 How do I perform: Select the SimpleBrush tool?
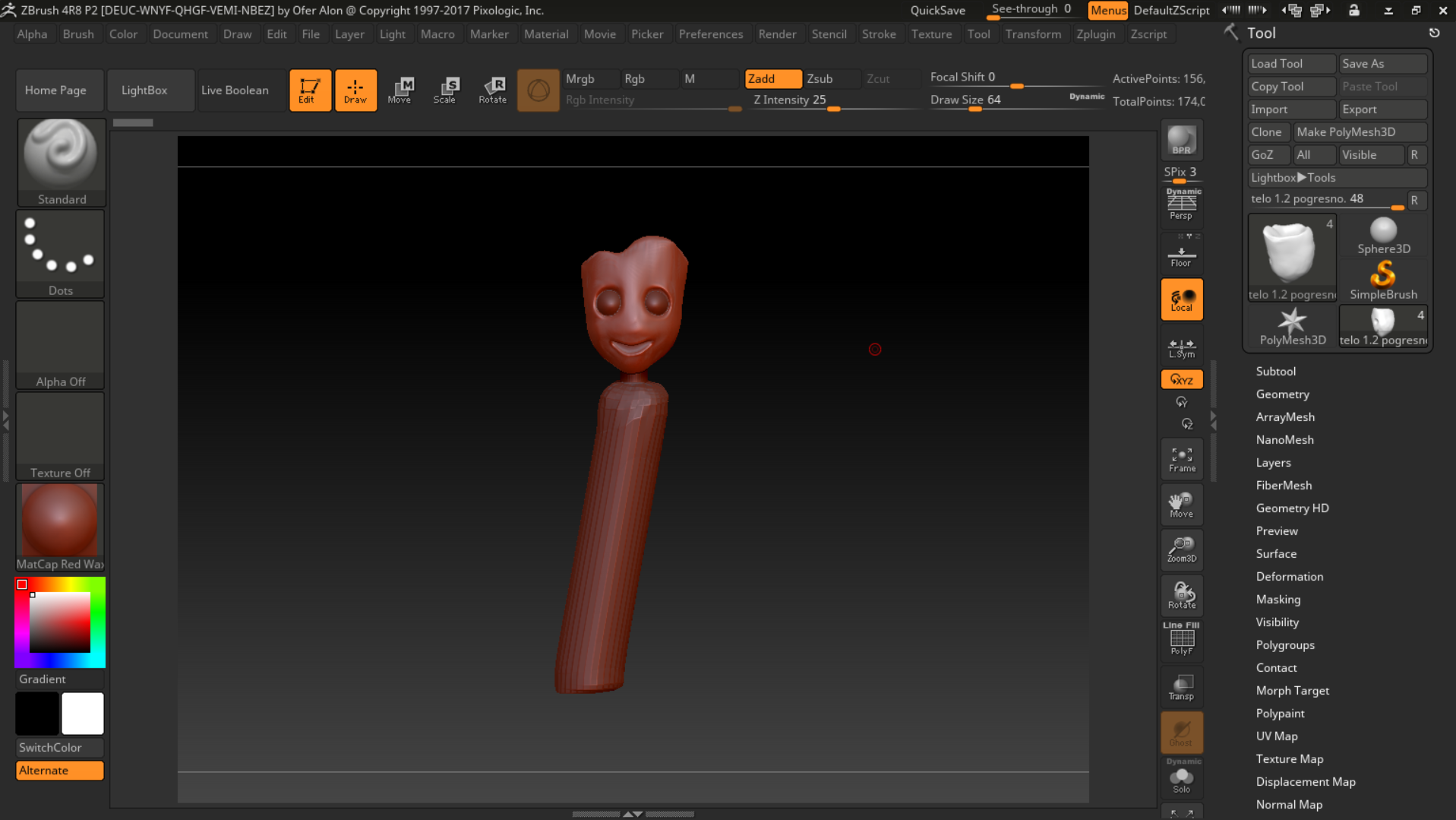[1383, 281]
